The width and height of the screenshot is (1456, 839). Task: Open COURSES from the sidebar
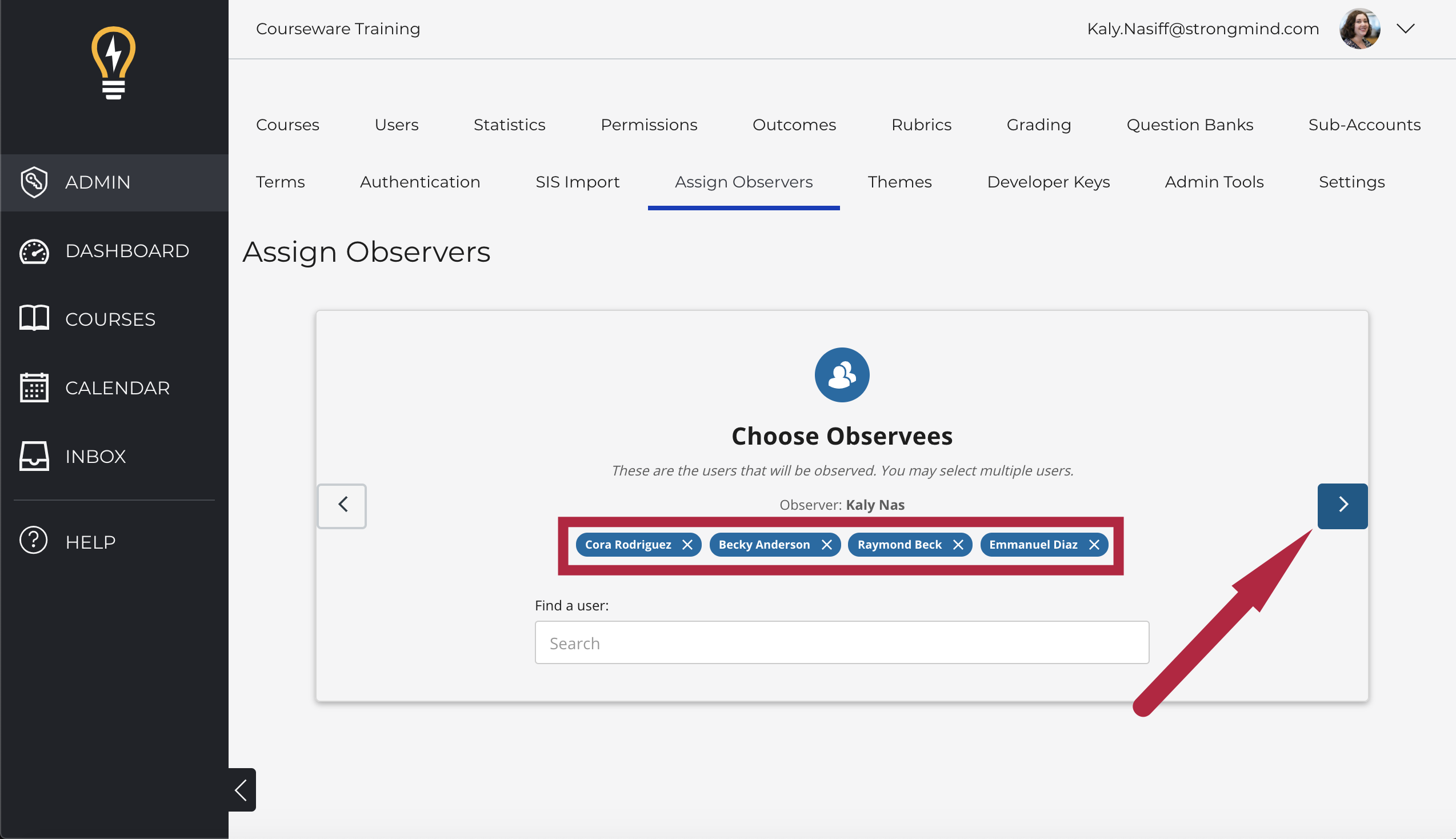click(x=111, y=319)
